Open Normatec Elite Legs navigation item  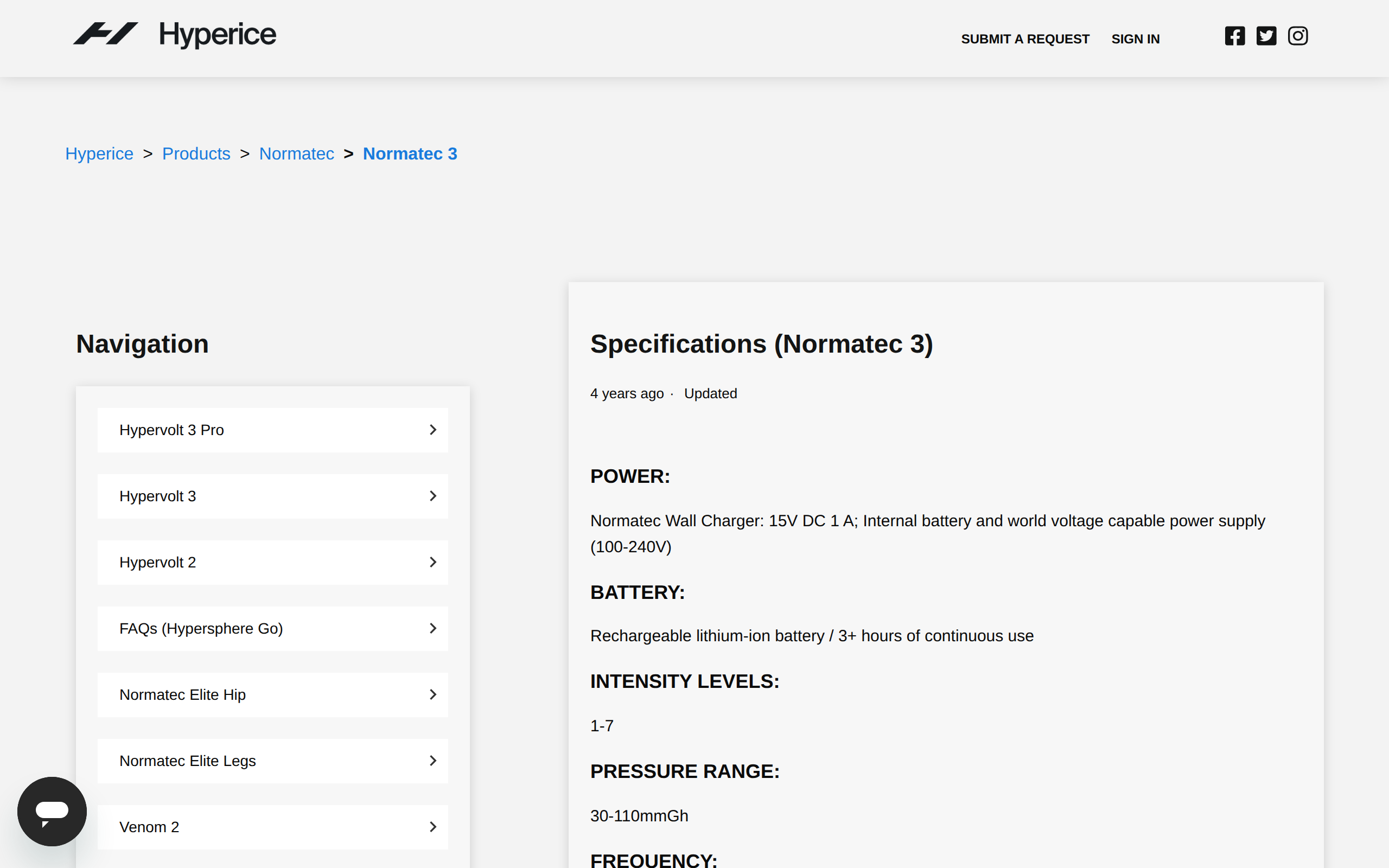coord(272,761)
